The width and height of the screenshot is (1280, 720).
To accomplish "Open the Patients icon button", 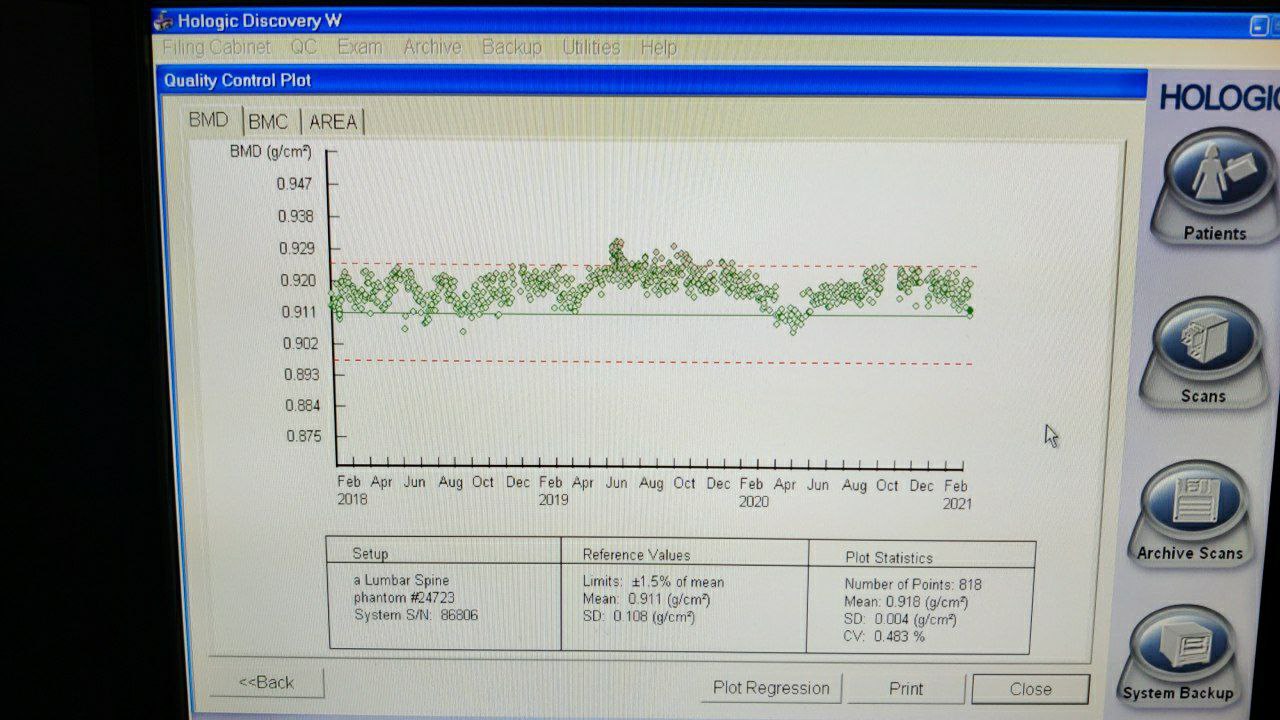I will 1213,186.
